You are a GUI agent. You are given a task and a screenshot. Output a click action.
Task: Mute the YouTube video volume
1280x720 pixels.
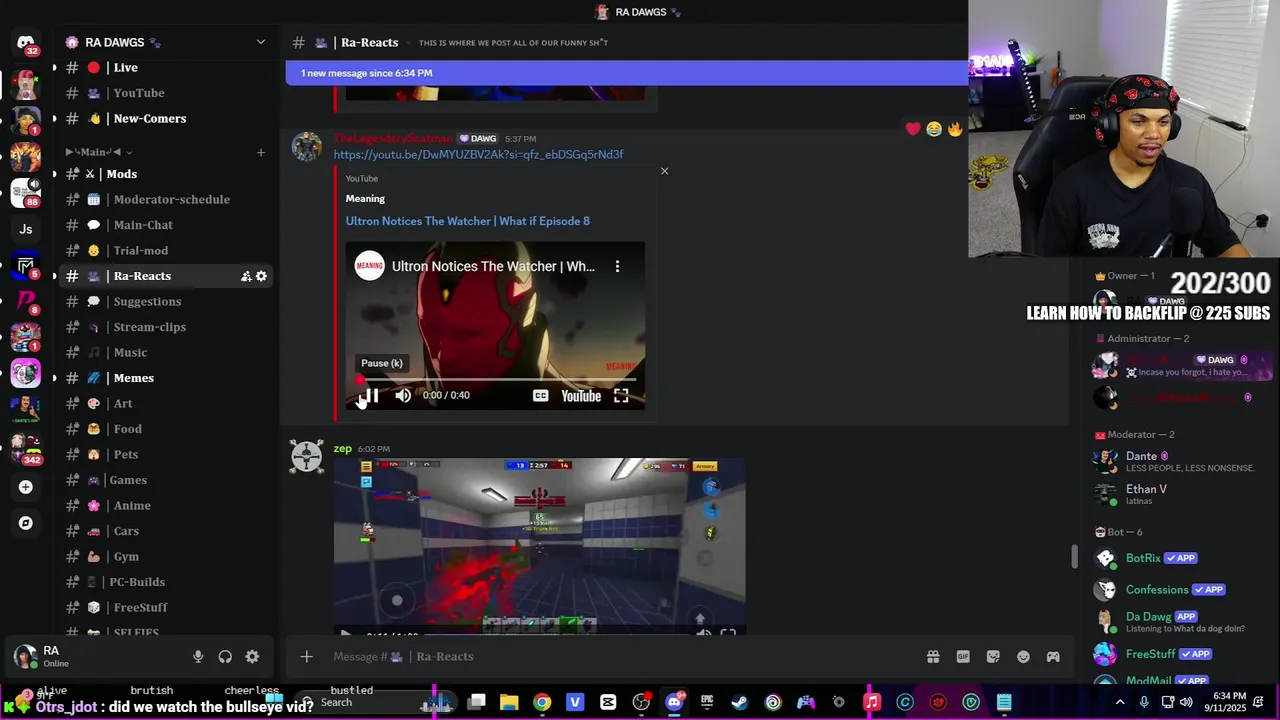click(403, 396)
